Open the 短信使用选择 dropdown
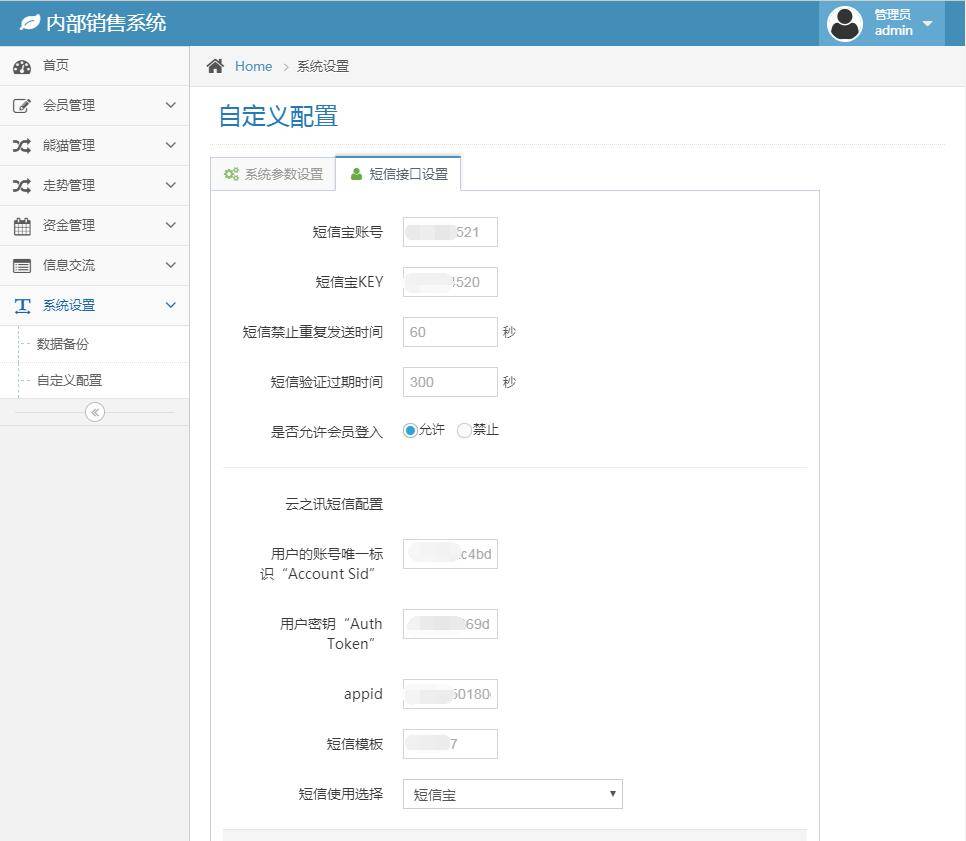Viewport: 966px width, 841px height. point(512,795)
